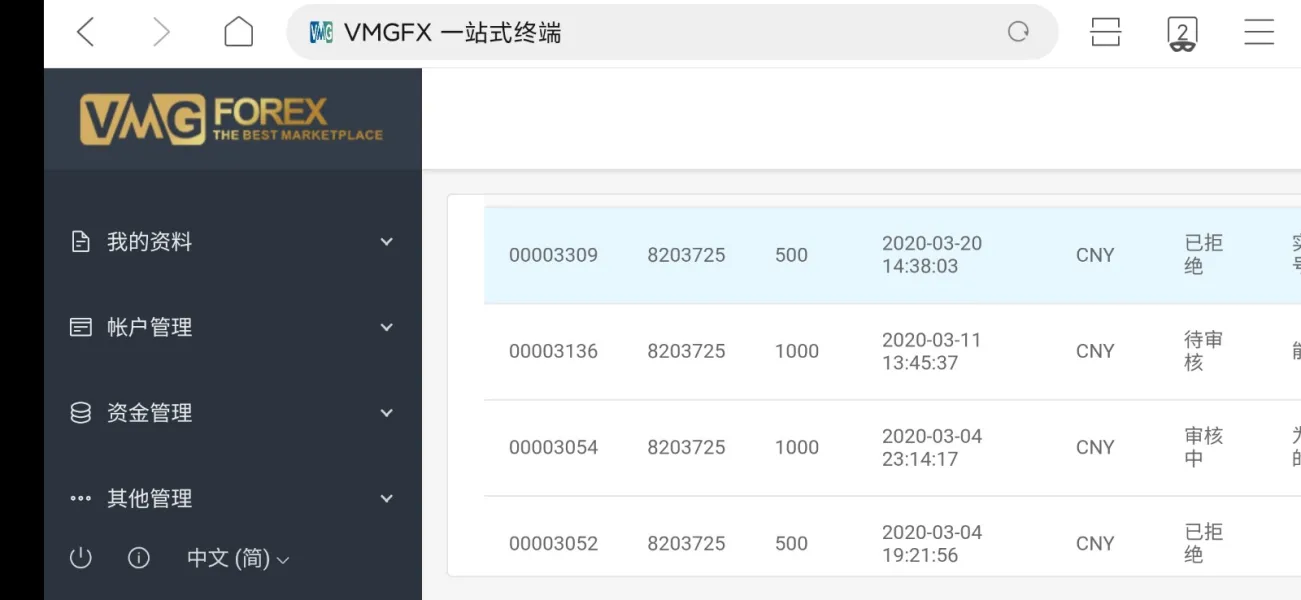
Task: Expand the 我的资料 chevron
Action: coord(387,242)
